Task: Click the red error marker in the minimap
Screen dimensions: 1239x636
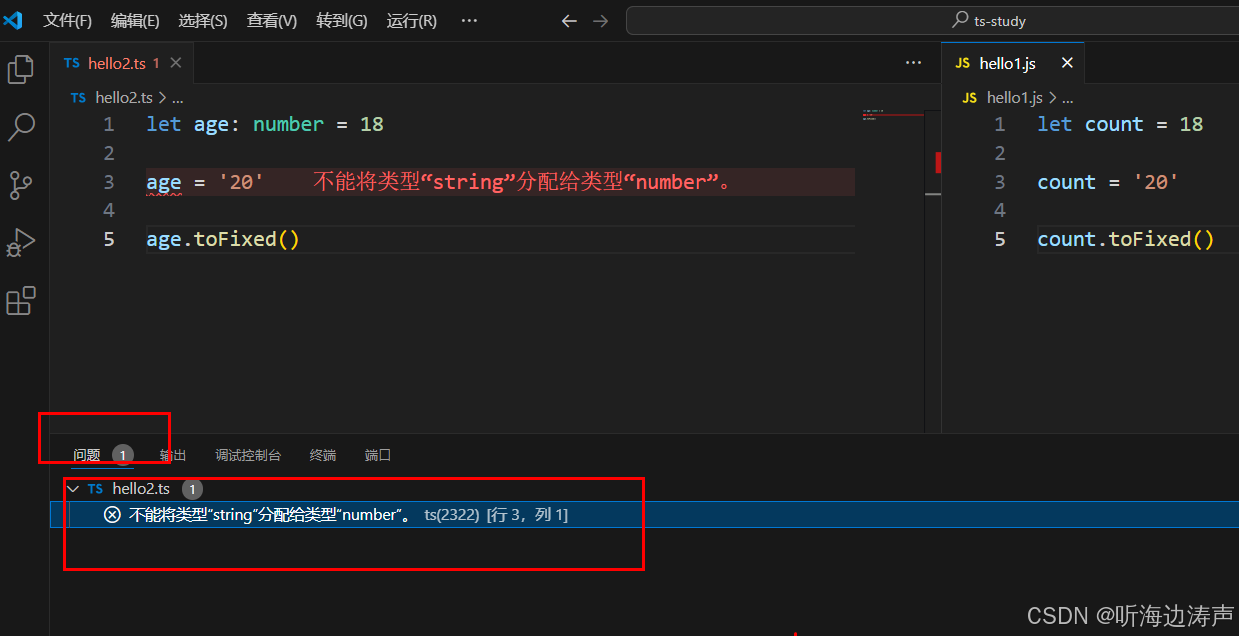Action: coord(936,162)
